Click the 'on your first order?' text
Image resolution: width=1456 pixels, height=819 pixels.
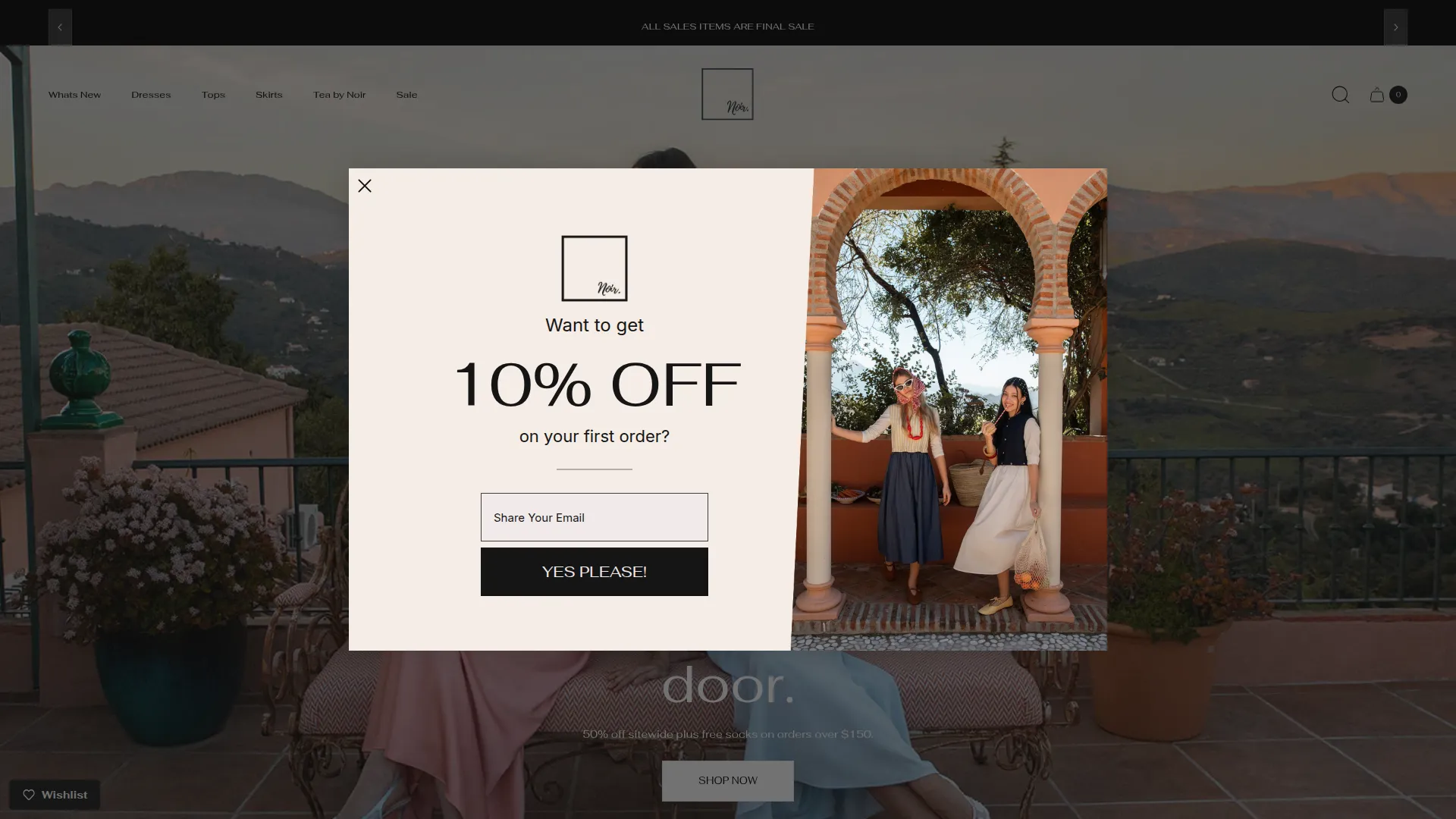tap(595, 437)
